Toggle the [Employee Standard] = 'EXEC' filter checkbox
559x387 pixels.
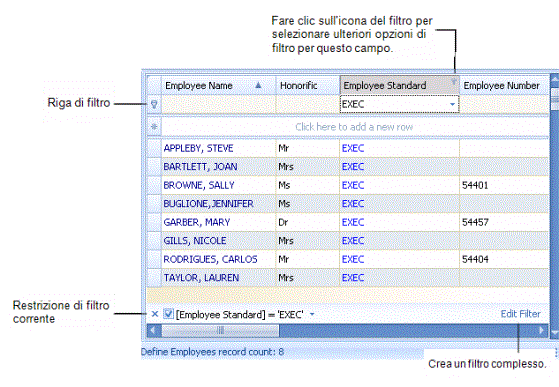click(168, 314)
